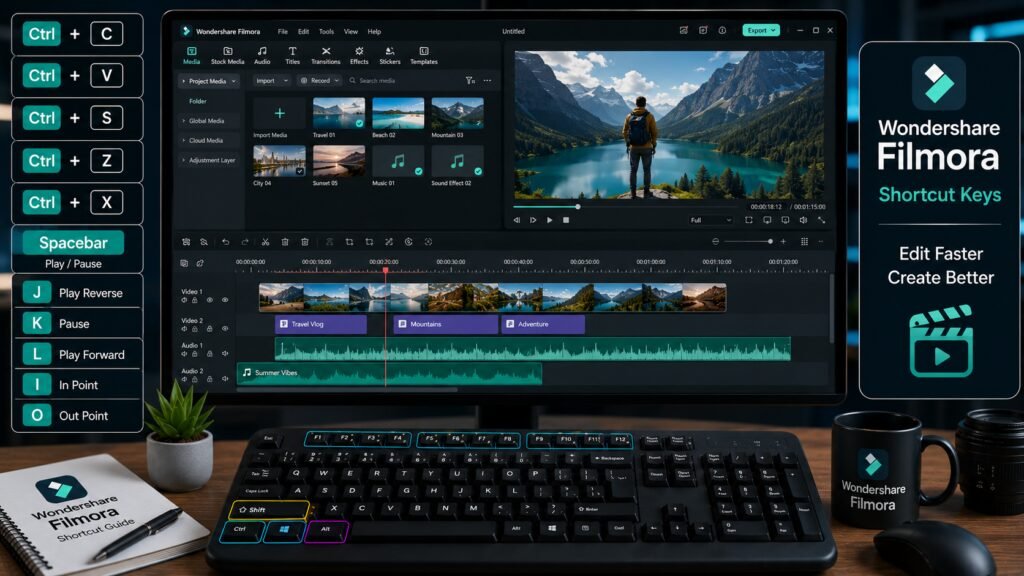This screenshot has height=576, width=1024.
Task: Expand the Global Media tree item
Action: pos(184,121)
